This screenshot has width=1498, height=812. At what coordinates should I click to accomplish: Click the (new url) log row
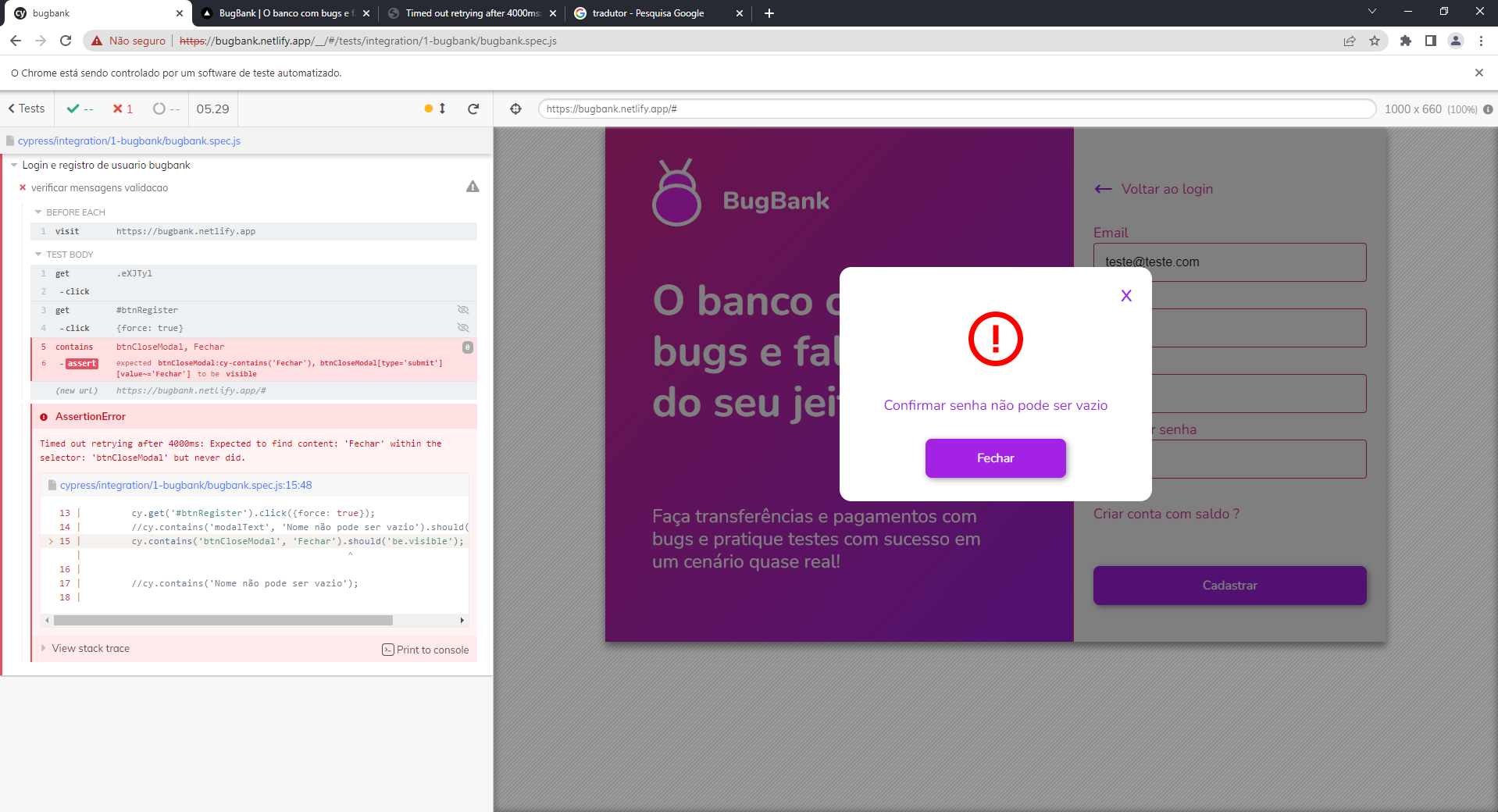click(254, 390)
